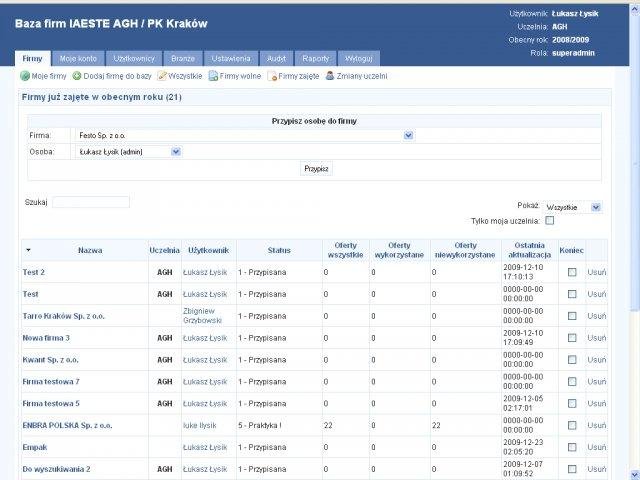Click the sort arrow beside Nazwa header
This screenshot has width=640, height=480.
[28, 250]
